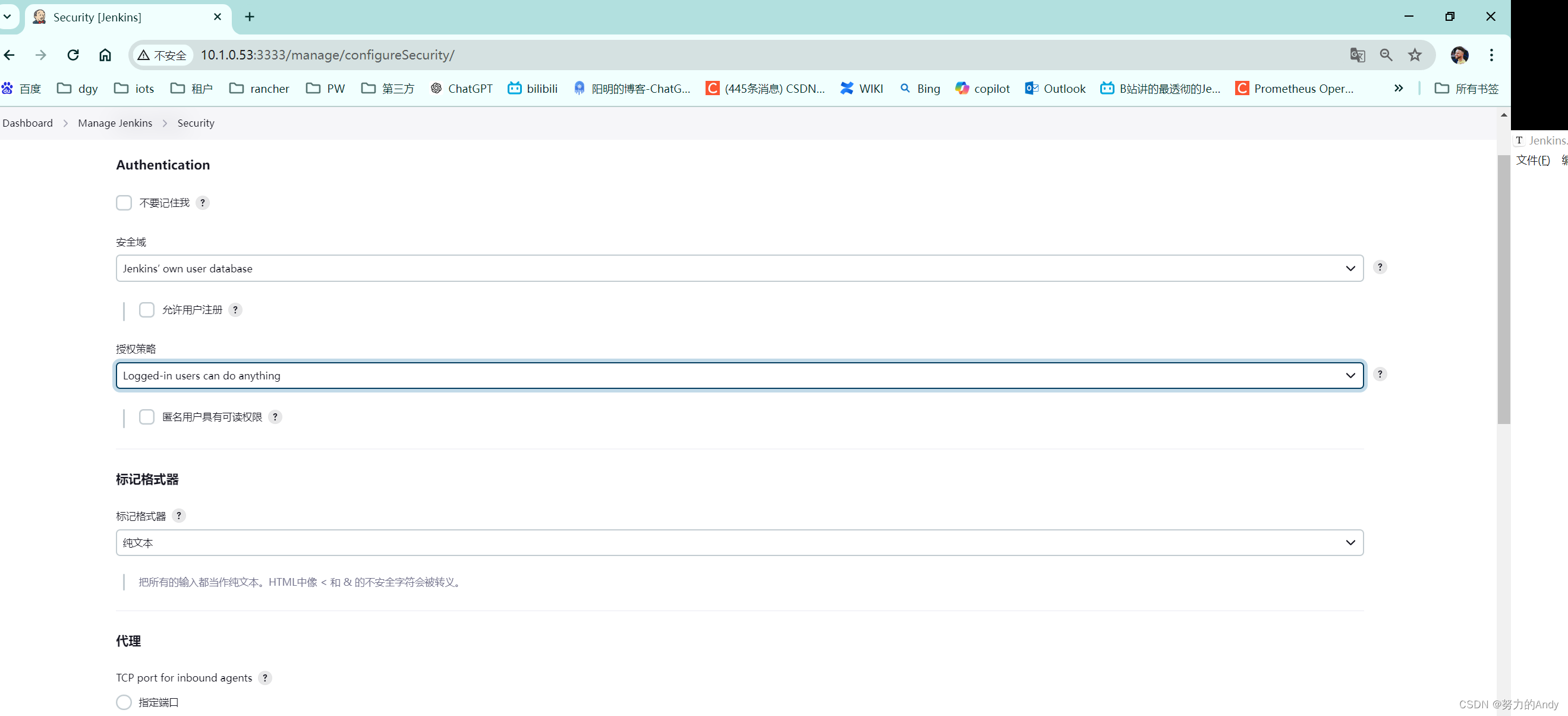Open the 授权策略 dropdown
The height and width of the screenshot is (716, 1568).
coord(739,376)
